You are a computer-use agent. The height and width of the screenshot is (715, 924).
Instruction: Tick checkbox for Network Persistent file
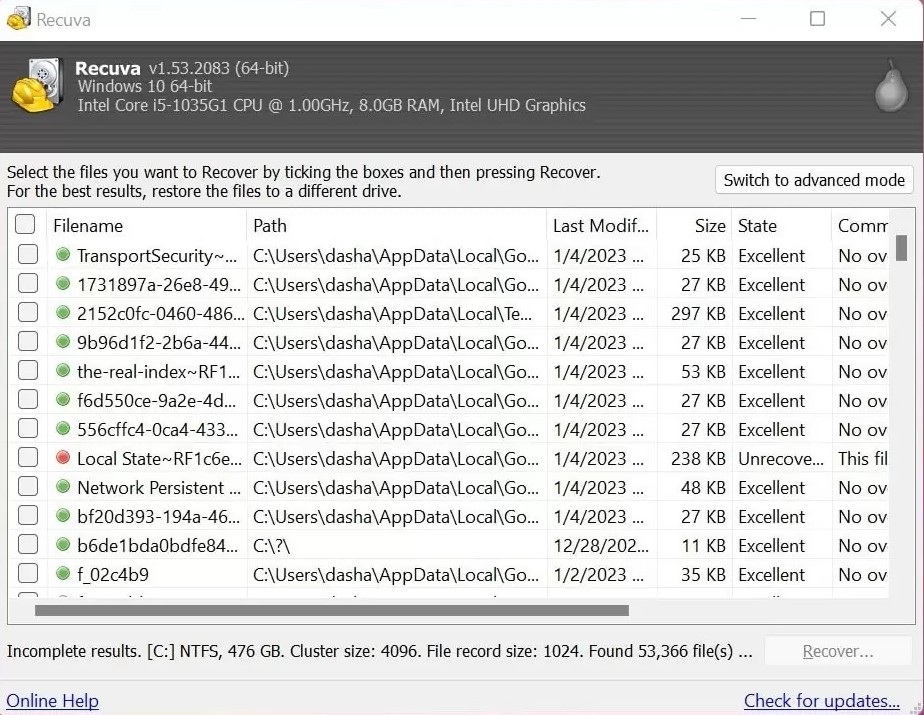point(28,486)
